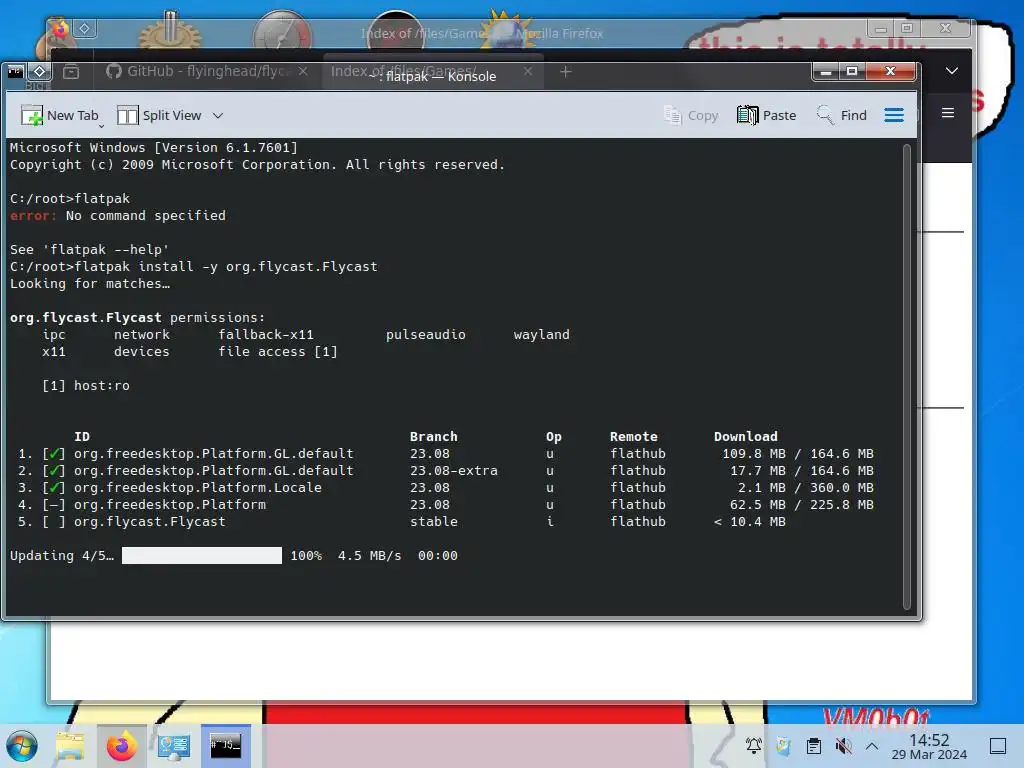Click the 'wayland' permission text
This screenshot has height=768, width=1024.
pos(541,334)
